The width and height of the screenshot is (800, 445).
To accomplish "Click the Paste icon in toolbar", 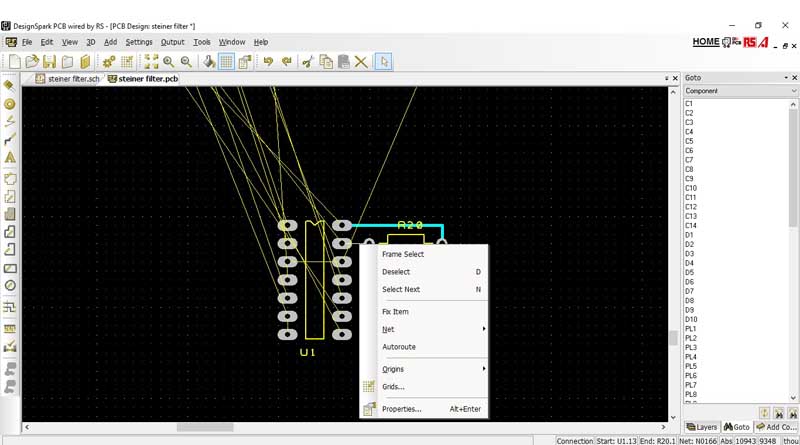I will (343, 62).
